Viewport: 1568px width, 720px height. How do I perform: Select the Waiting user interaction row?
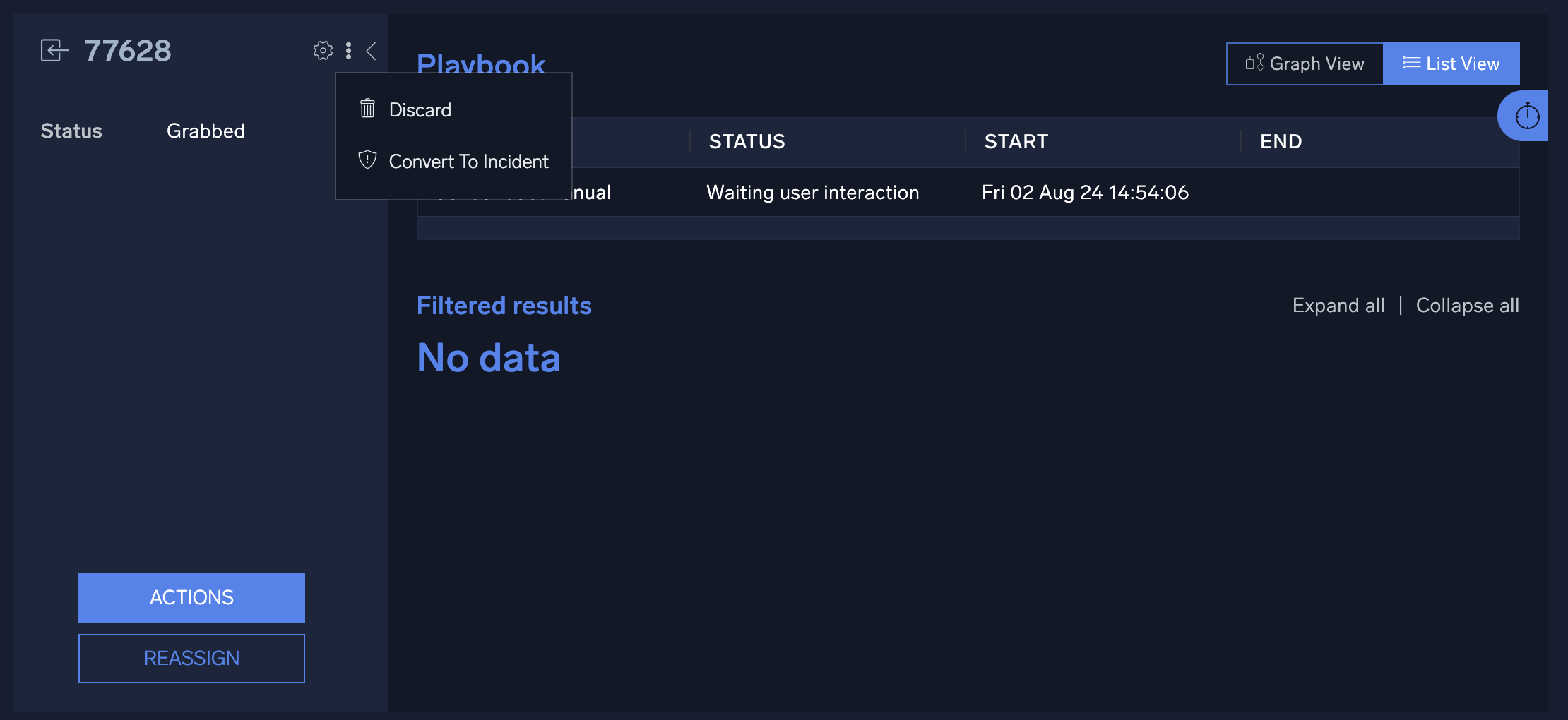[x=812, y=193]
